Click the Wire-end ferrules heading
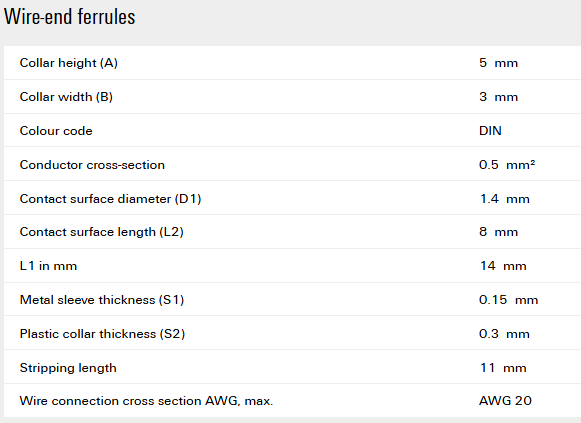 pyautogui.click(x=70, y=17)
